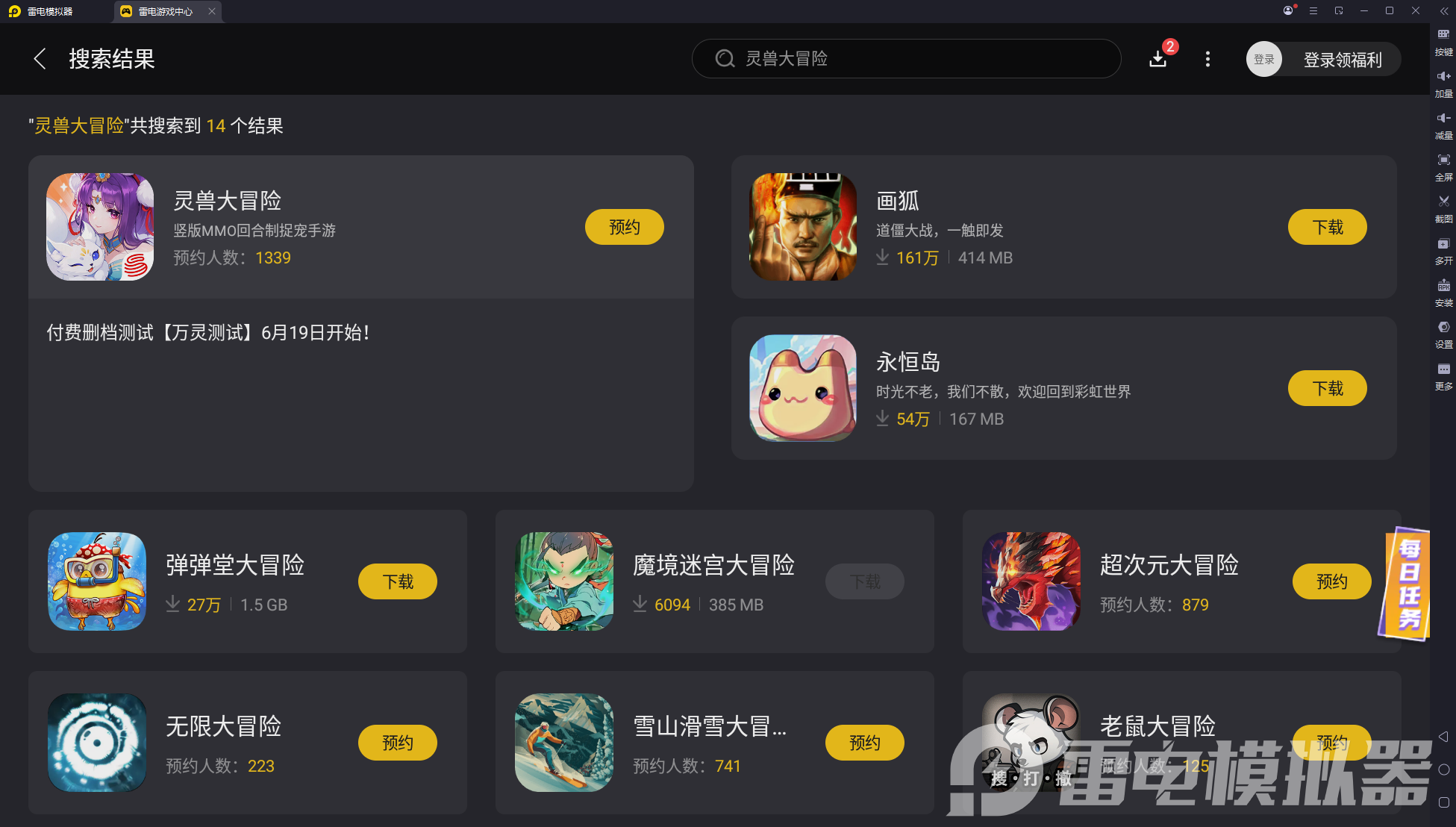Expand more tools in the sidebar

click(1443, 376)
